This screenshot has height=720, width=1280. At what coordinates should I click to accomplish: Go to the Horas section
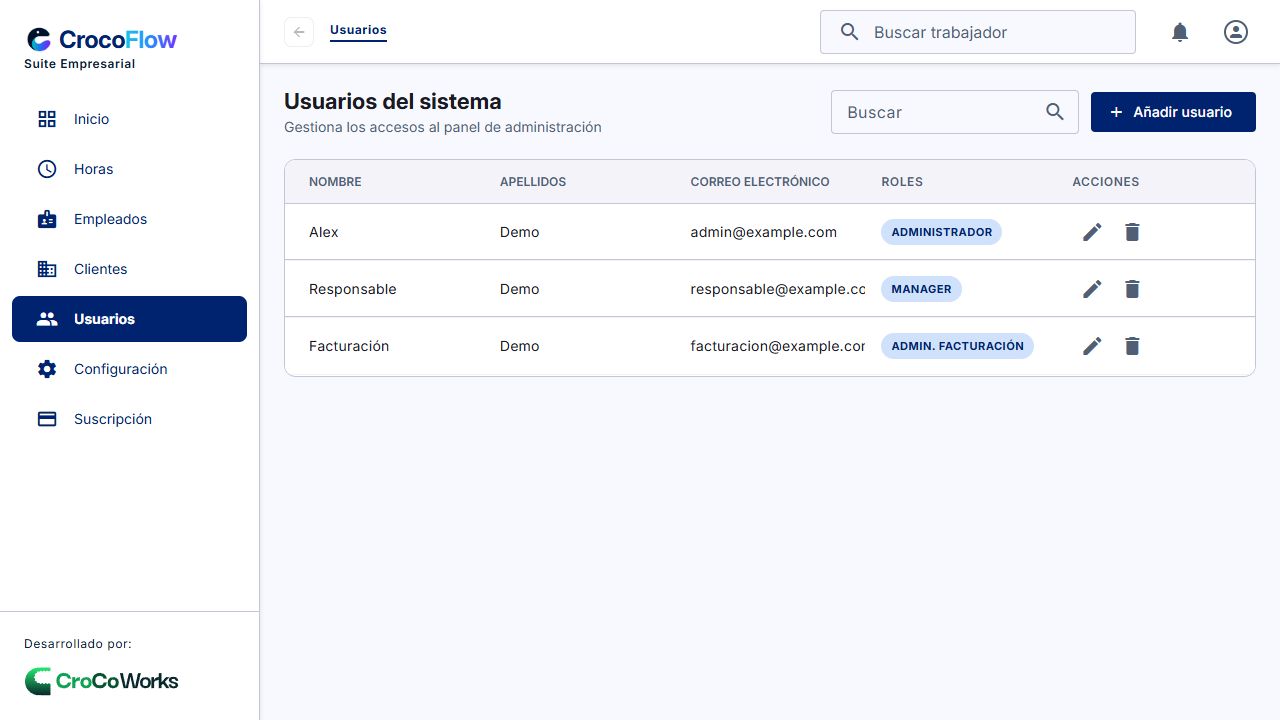pos(129,169)
